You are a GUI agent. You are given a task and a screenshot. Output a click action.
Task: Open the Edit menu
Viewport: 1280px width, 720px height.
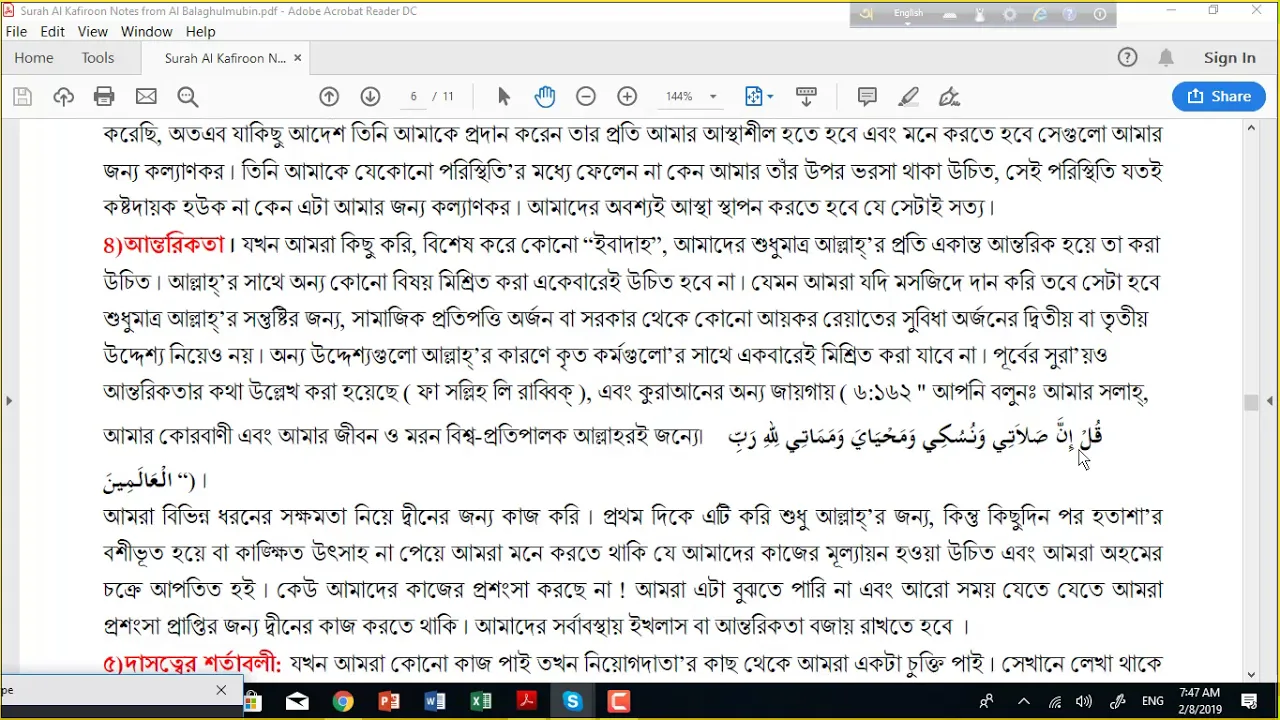coord(53,32)
